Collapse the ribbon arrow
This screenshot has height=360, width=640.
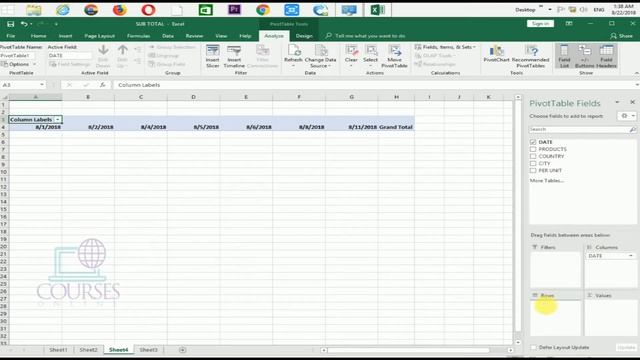pyautogui.click(x=637, y=73)
